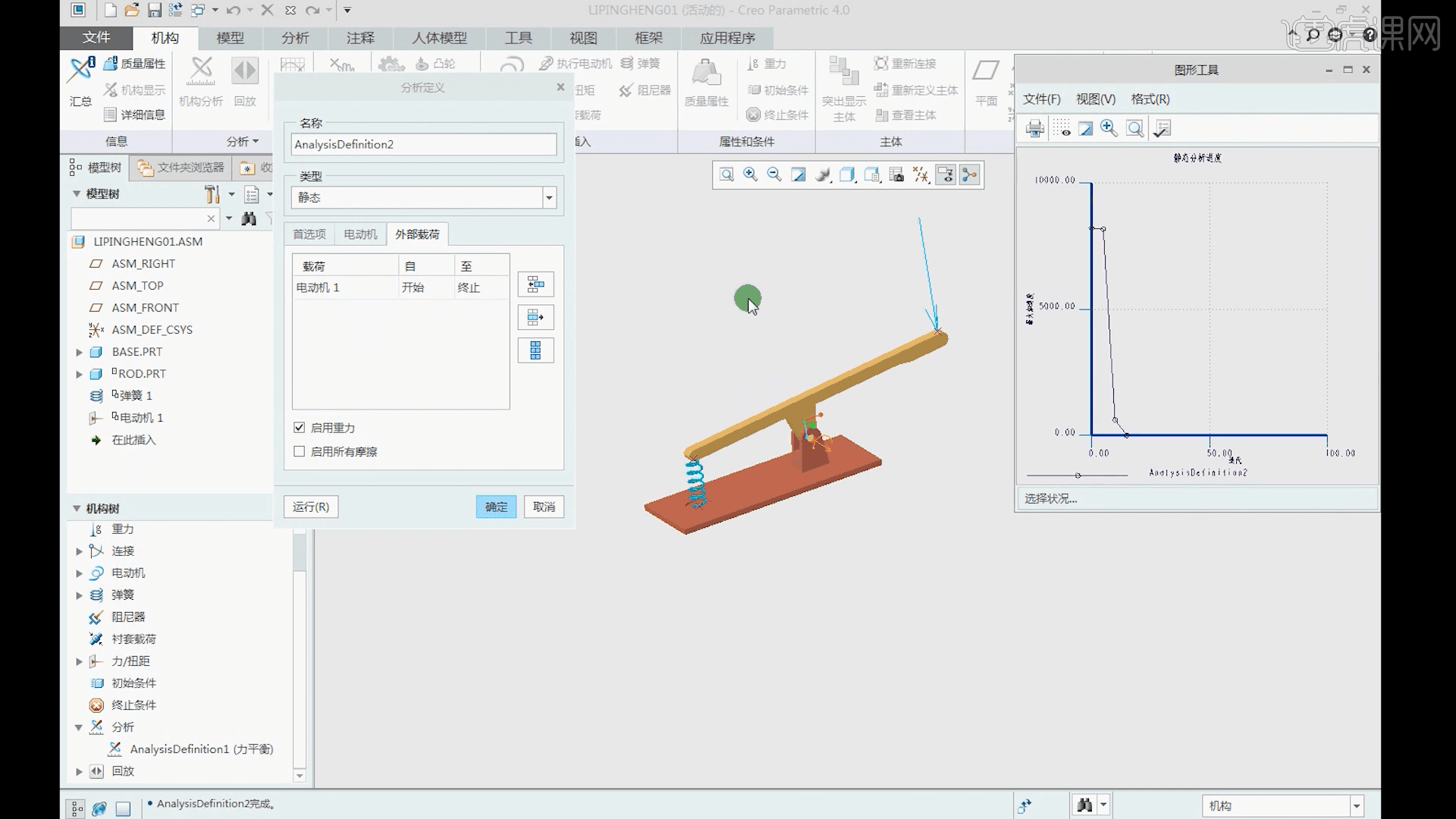Click the zoom out icon in the graphics toolbar
The width and height of the screenshot is (1456, 819).
click(774, 175)
